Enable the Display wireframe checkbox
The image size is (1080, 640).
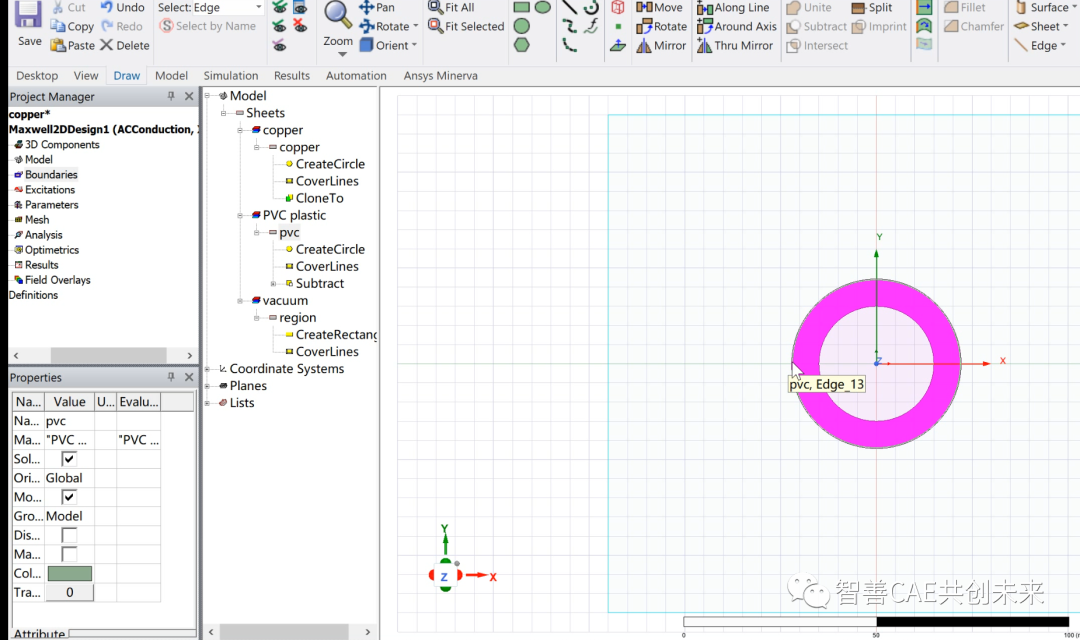pos(68,535)
